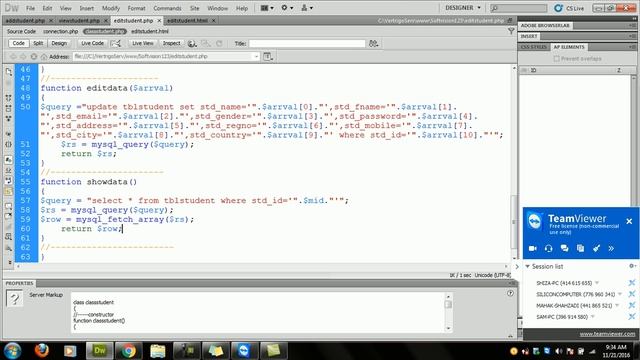Click the browser Back arrow in address bar
The width and height of the screenshot is (640, 360).
point(13,57)
